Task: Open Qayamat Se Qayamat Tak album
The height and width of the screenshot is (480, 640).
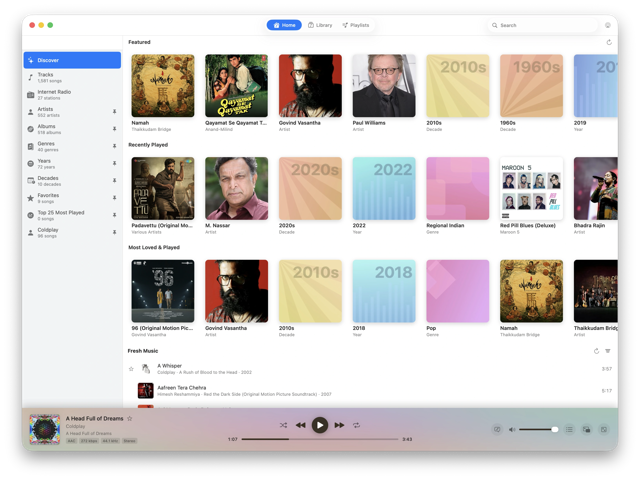Action: pyautogui.click(x=236, y=86)
